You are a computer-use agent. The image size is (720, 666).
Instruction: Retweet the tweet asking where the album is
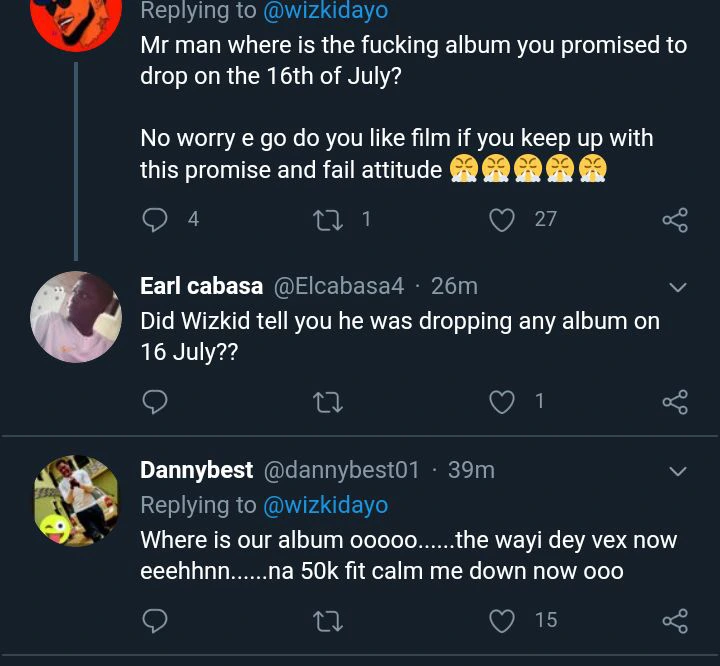tap(327, 219)
